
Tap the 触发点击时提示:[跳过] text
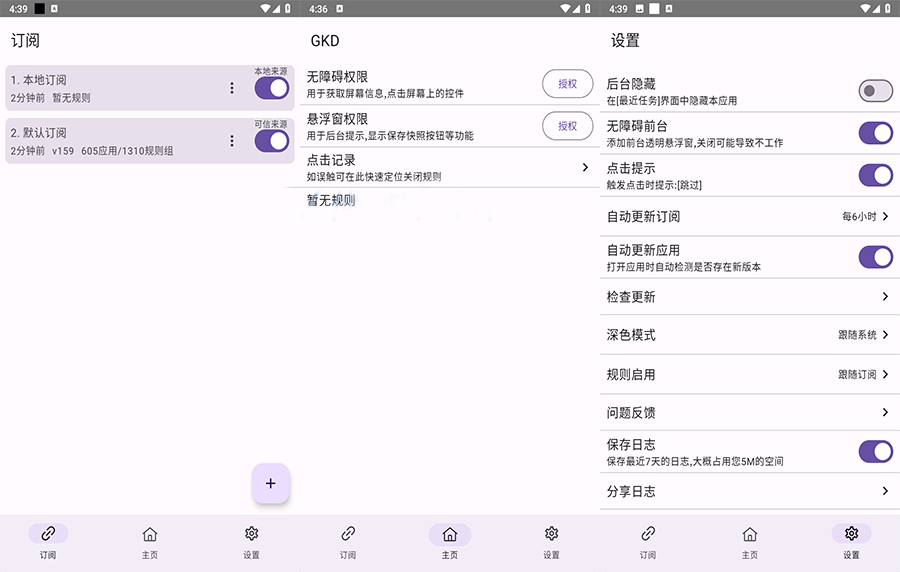pyautogui.click(x=654, y=185)
